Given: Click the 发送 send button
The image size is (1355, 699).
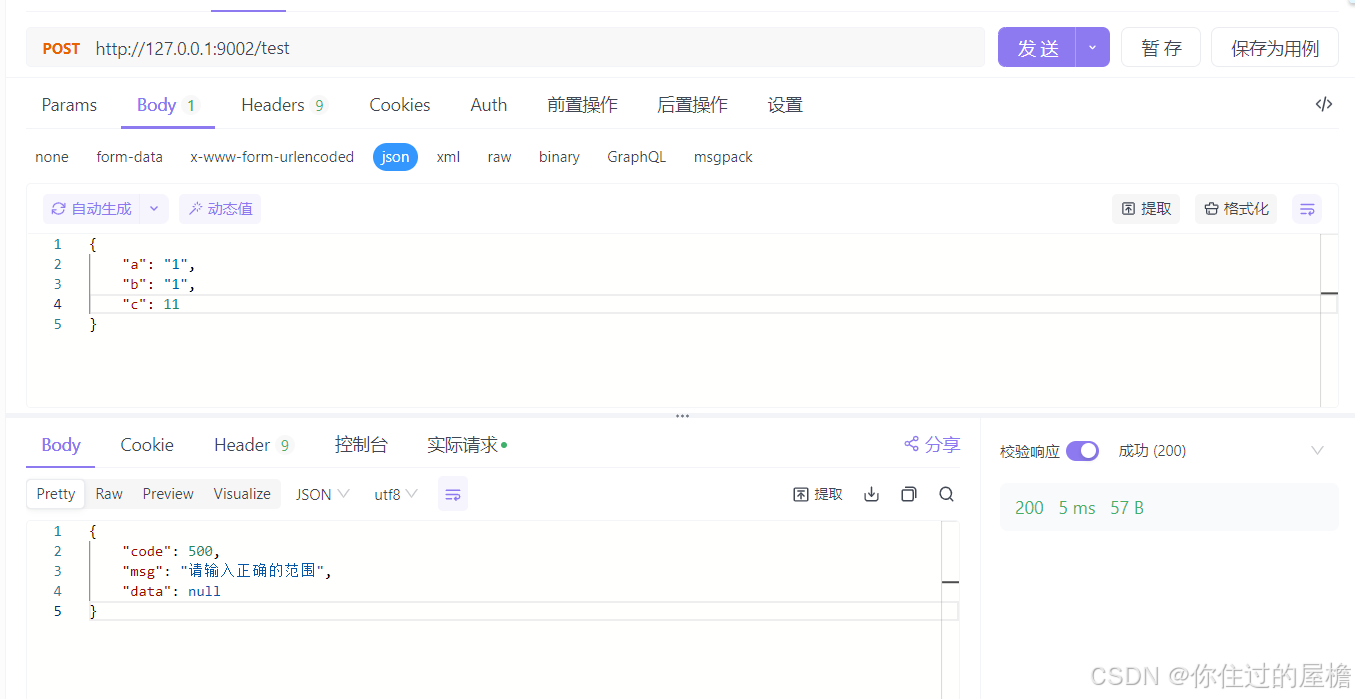Looking at the screenshot, I should pos(1037,47).
